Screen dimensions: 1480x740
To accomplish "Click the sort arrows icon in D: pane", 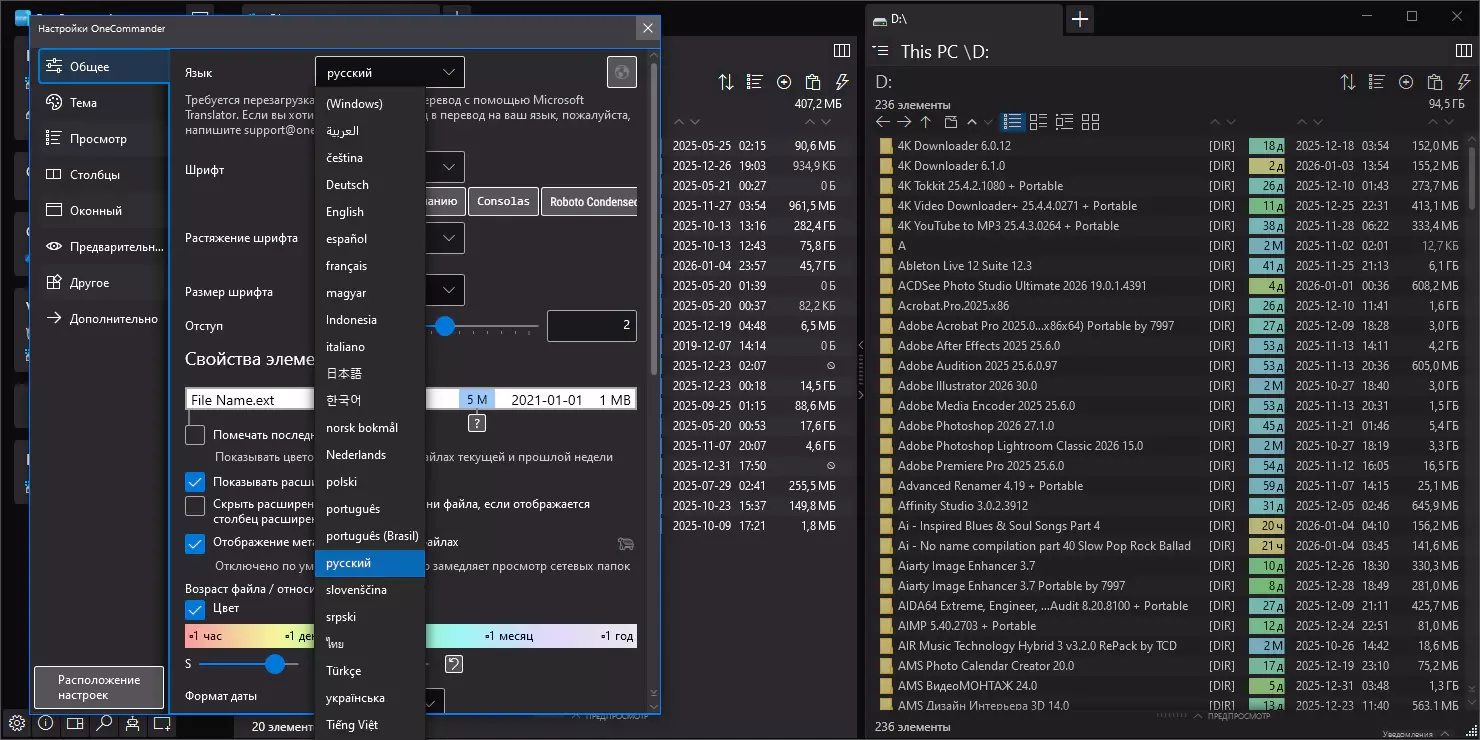I will pyautogui.click(x=1348, y=82).
